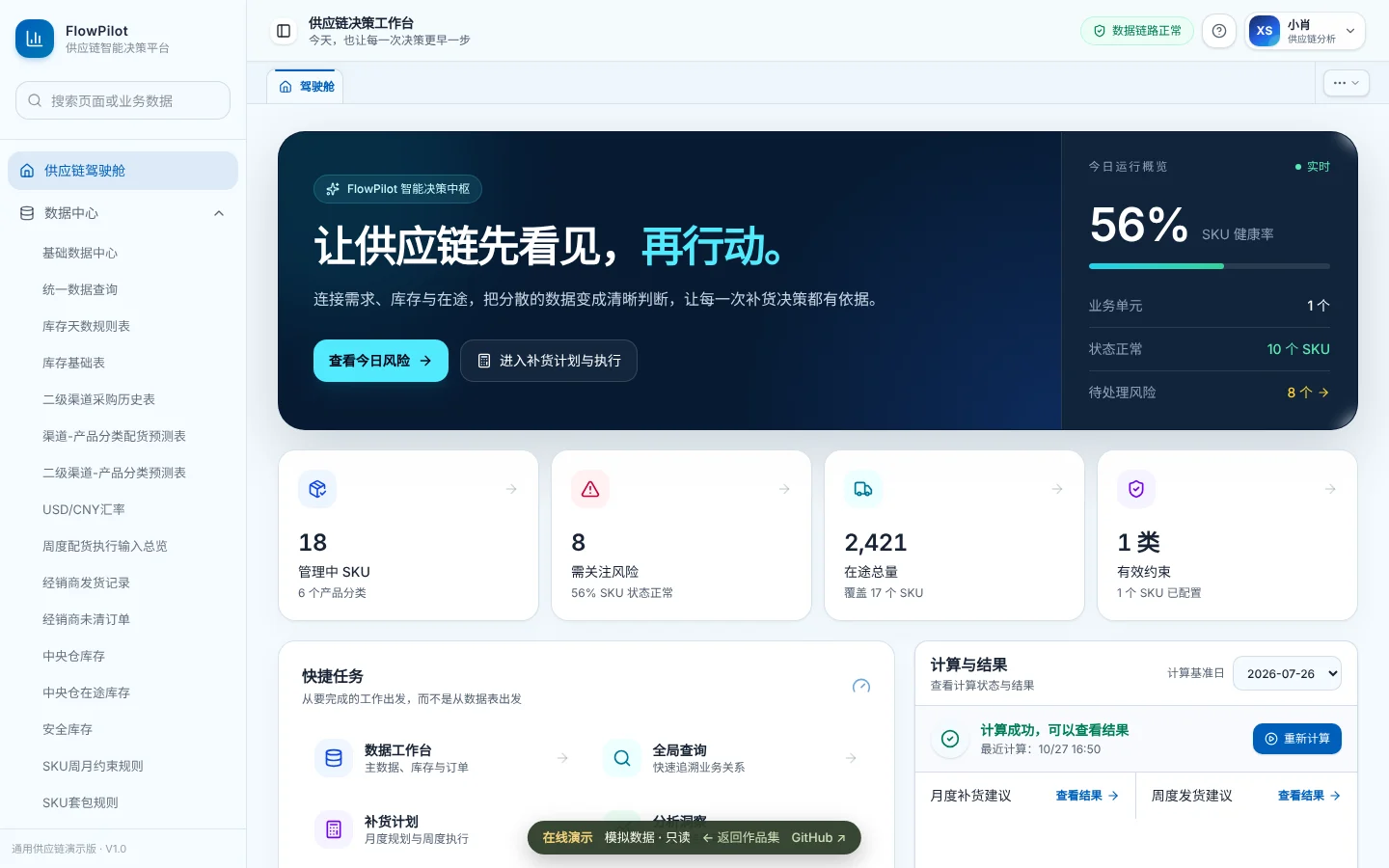Click the calculator icon for 补货计划
This screenshot has width=1389, height=868.
[334, 829]
